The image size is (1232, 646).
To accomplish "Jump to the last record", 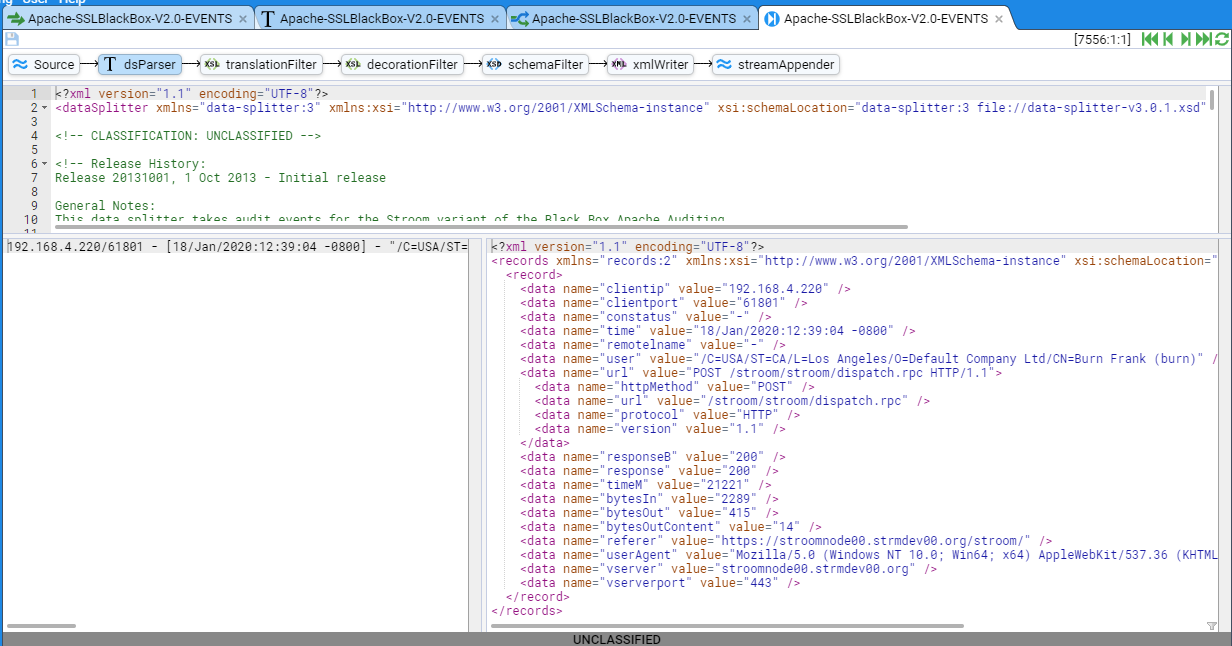I will 1203,39.
